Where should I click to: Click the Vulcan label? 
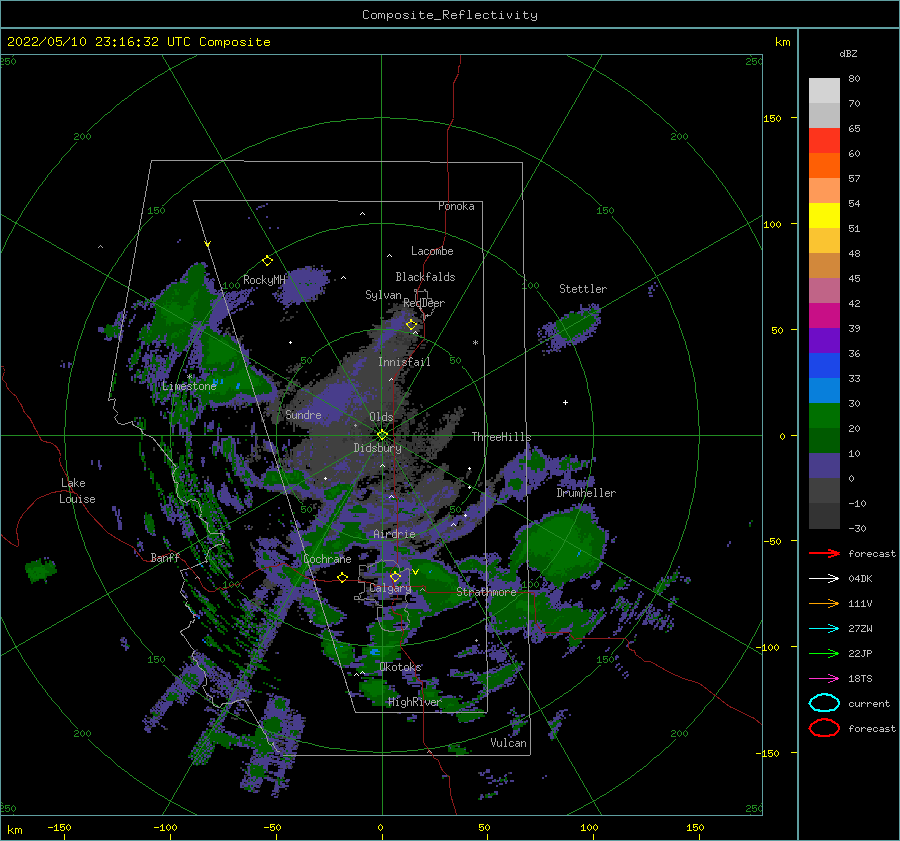click(509, 743)
